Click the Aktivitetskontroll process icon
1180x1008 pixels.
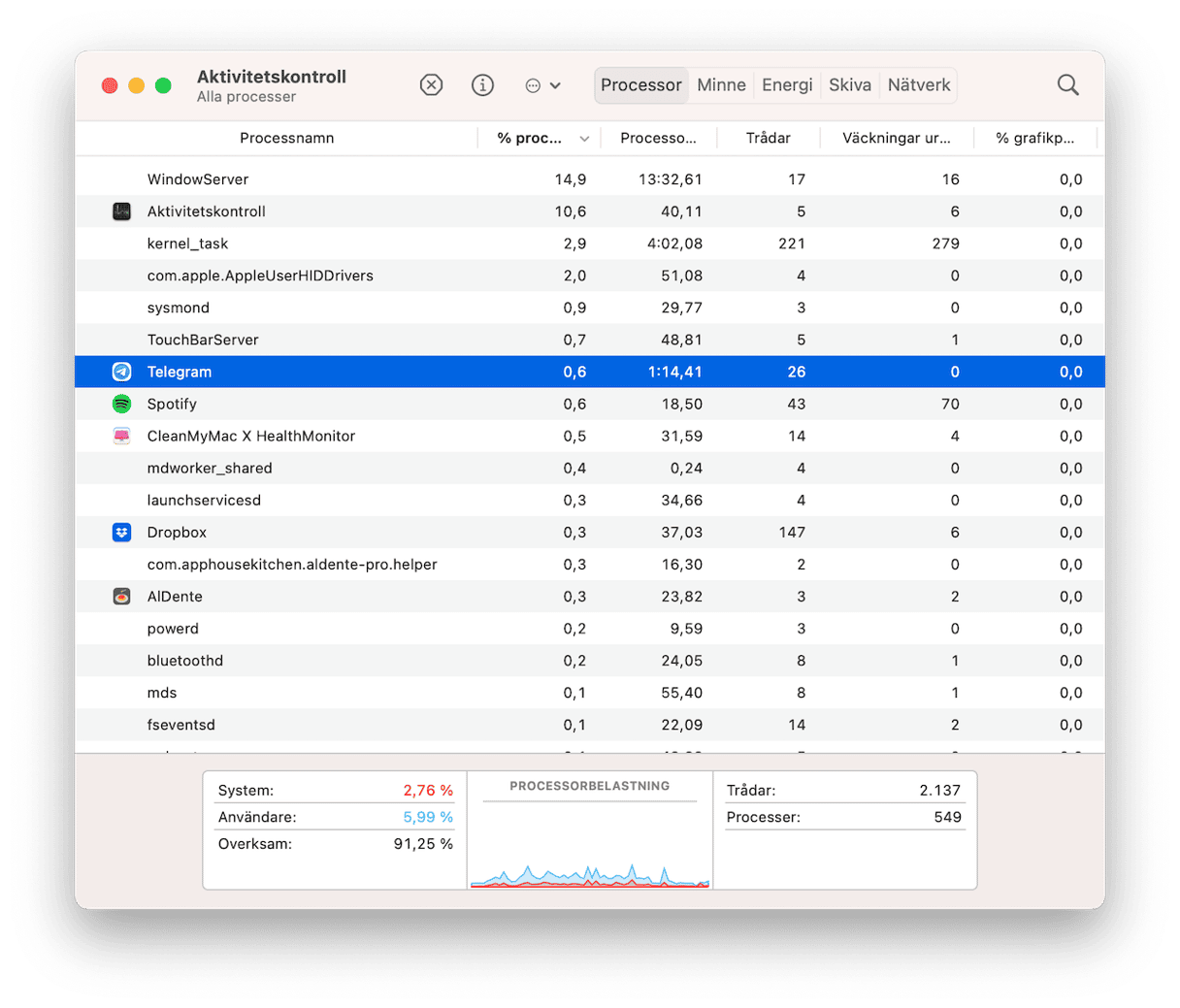[121, 211]
